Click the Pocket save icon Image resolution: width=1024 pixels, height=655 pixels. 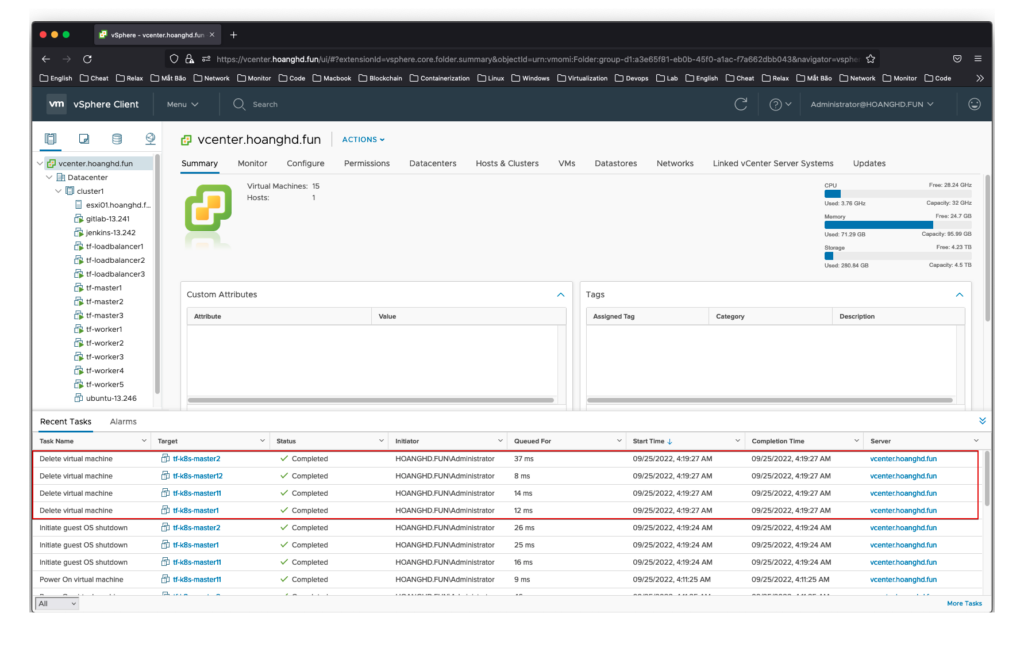tap(957, 59)
